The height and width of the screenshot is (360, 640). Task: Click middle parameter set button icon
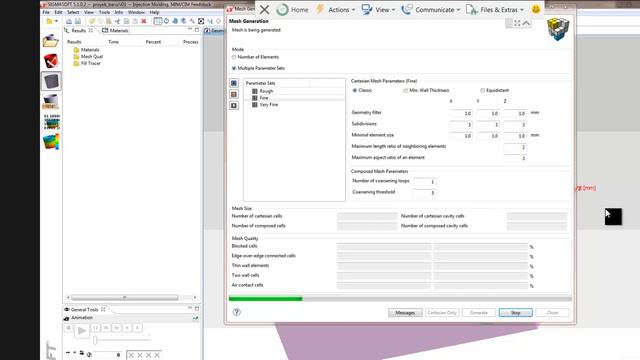[x=234, y=94]
